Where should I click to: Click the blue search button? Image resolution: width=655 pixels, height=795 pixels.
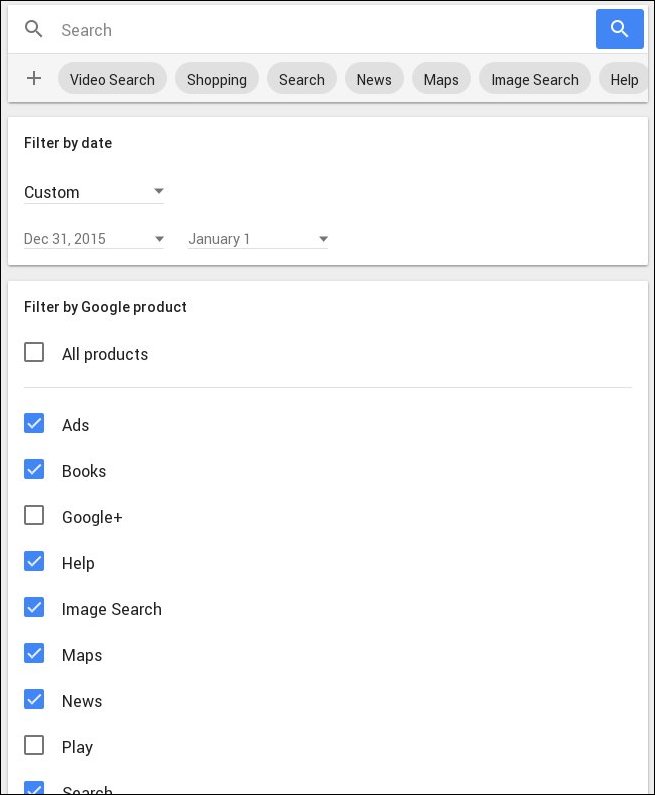click(x=620, y=29)
